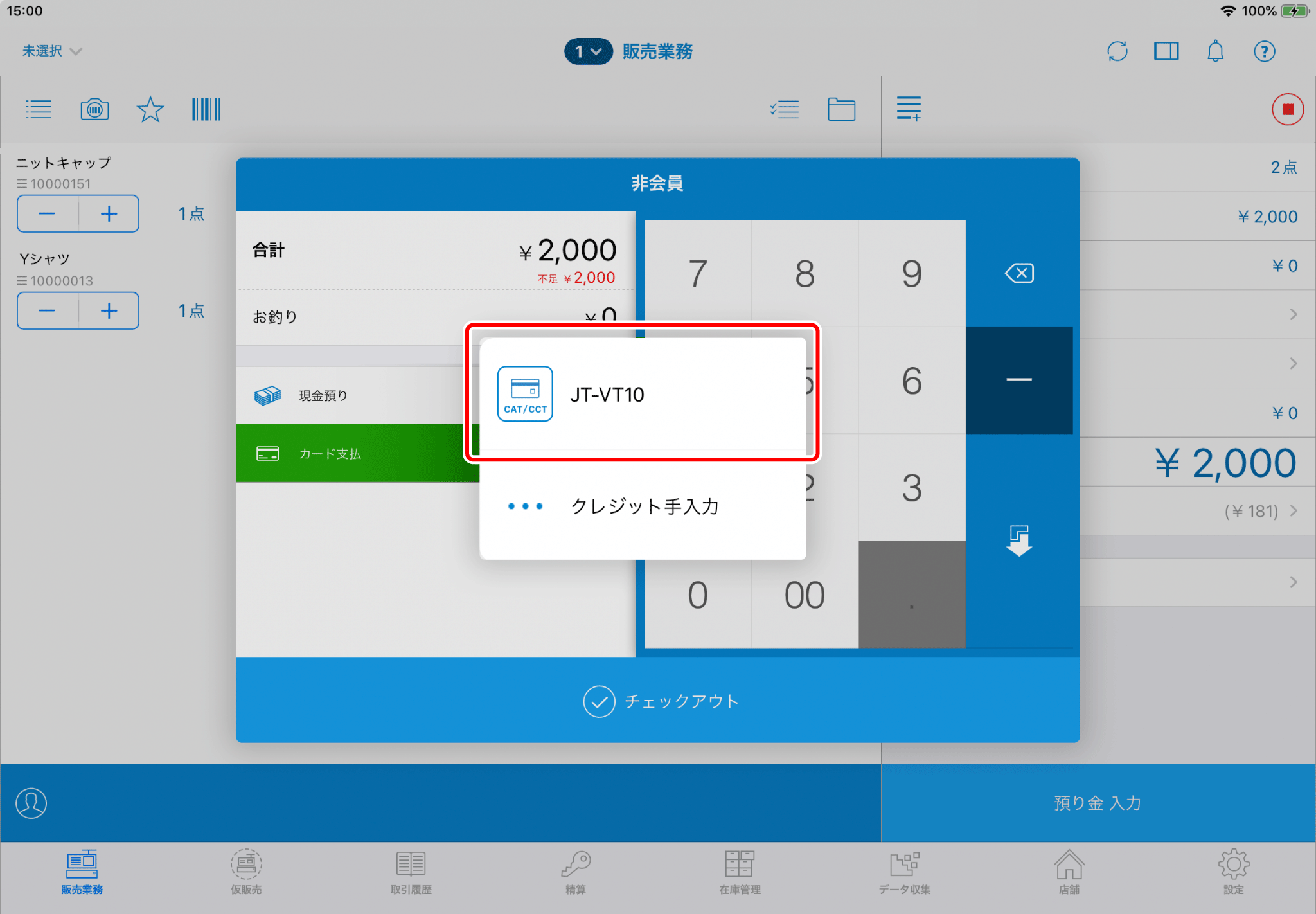The height and width of the screenshot is (914, 1316).
Task: Choose クレジット手入力 option
Action: [643, 506]
